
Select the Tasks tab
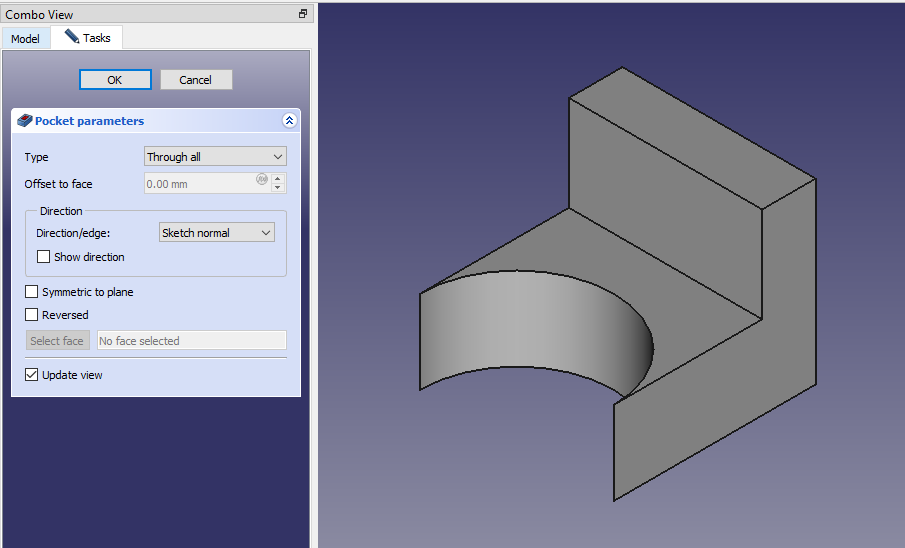[87, 38]
